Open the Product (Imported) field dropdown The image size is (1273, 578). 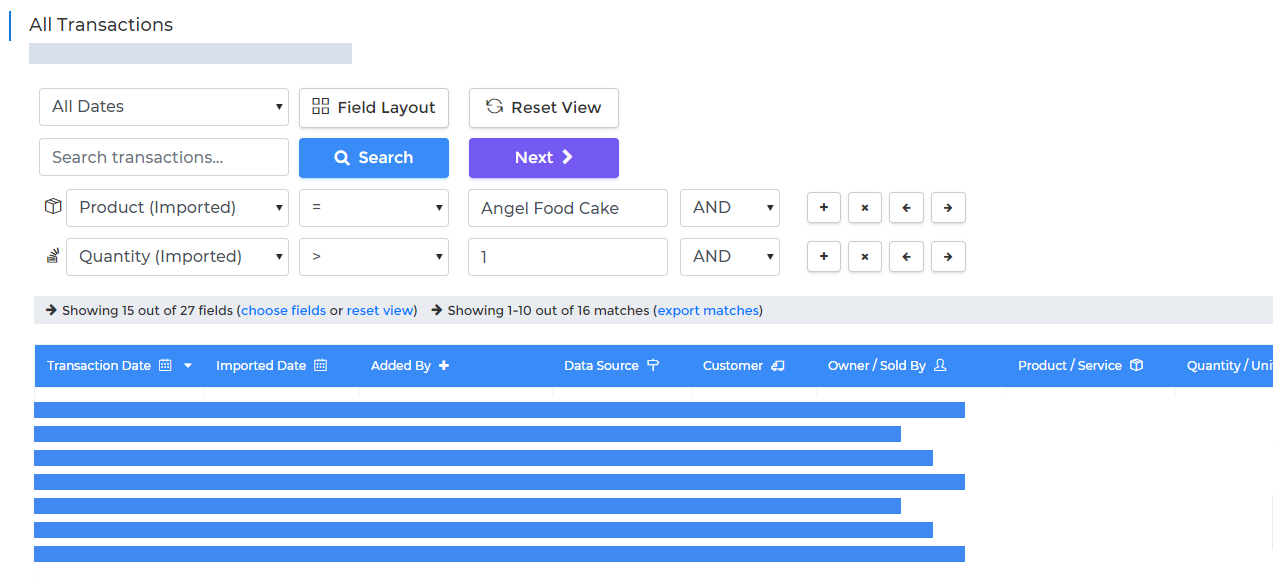177,208
